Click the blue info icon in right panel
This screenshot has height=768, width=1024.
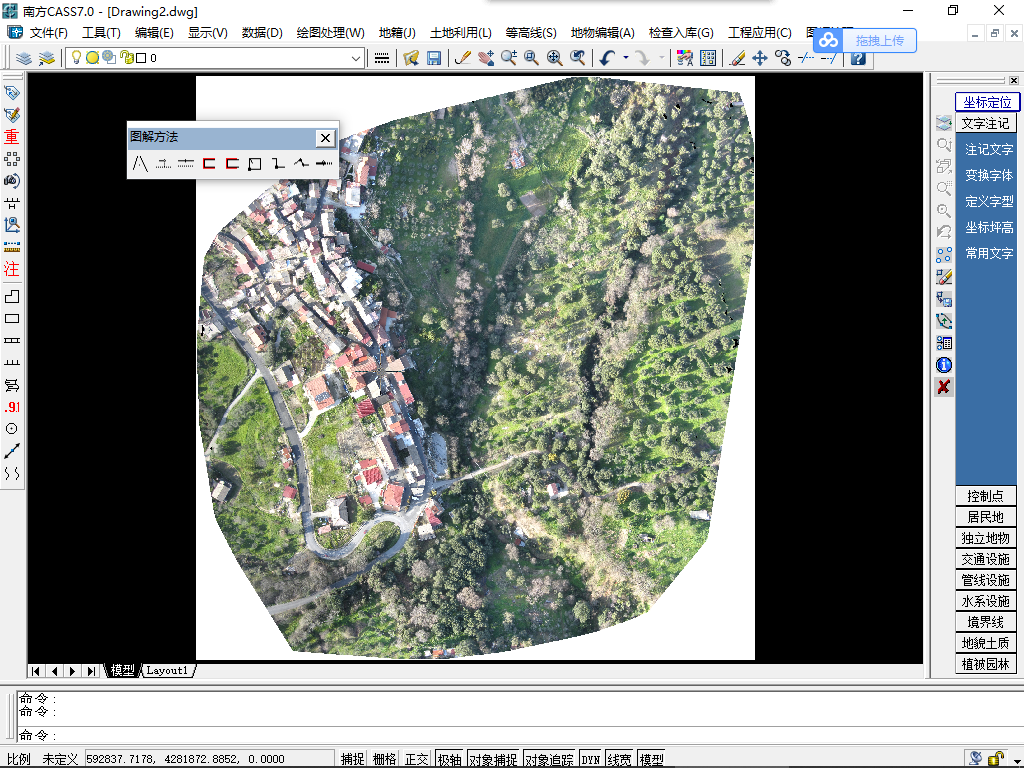(943, 365)
